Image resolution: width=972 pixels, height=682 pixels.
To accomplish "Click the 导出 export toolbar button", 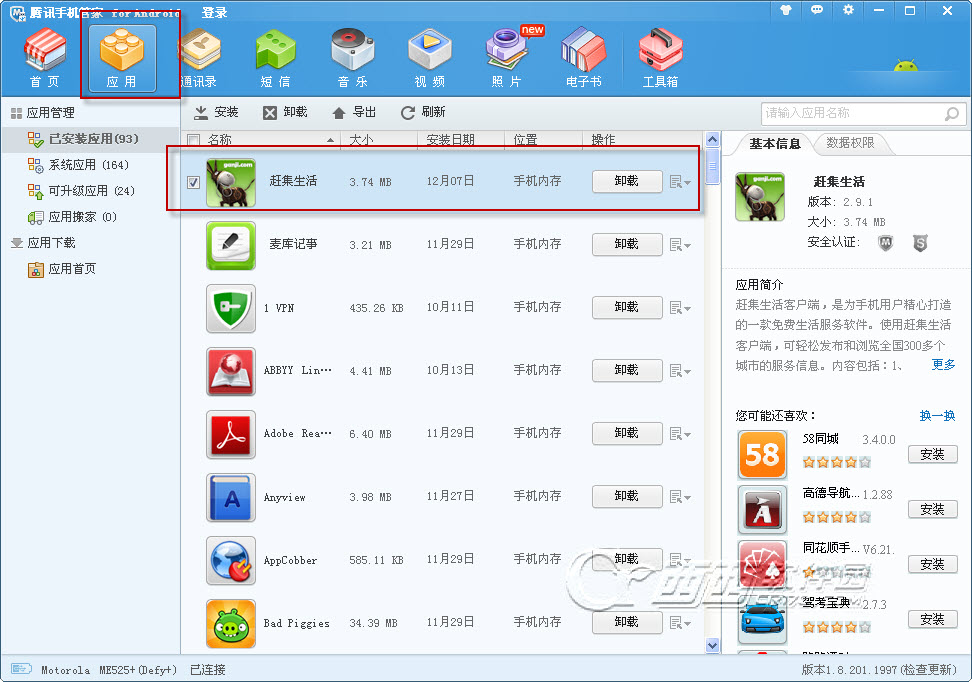I will (354, 112).
